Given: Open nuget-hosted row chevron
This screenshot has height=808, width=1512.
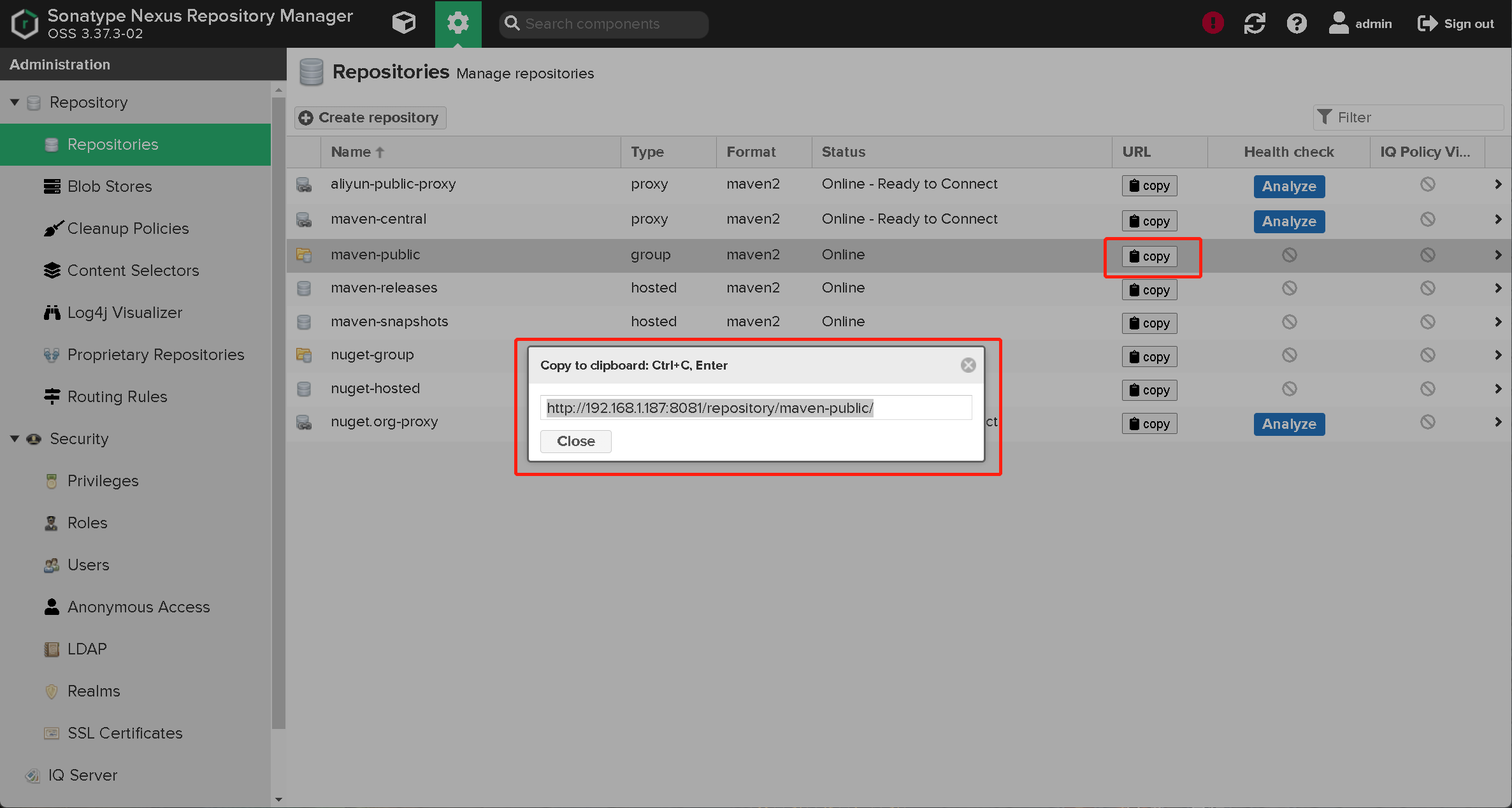Looking at the screenshot, I should point(1498,389).
